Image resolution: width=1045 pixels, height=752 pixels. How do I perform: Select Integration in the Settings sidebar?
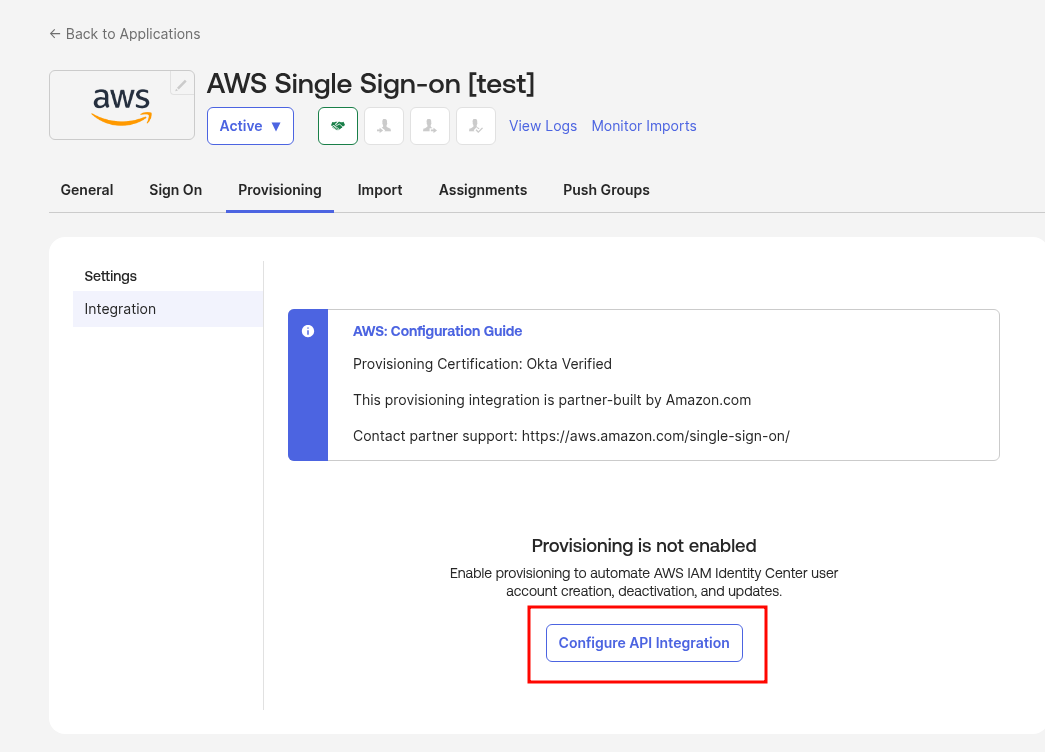coord(120,309)
